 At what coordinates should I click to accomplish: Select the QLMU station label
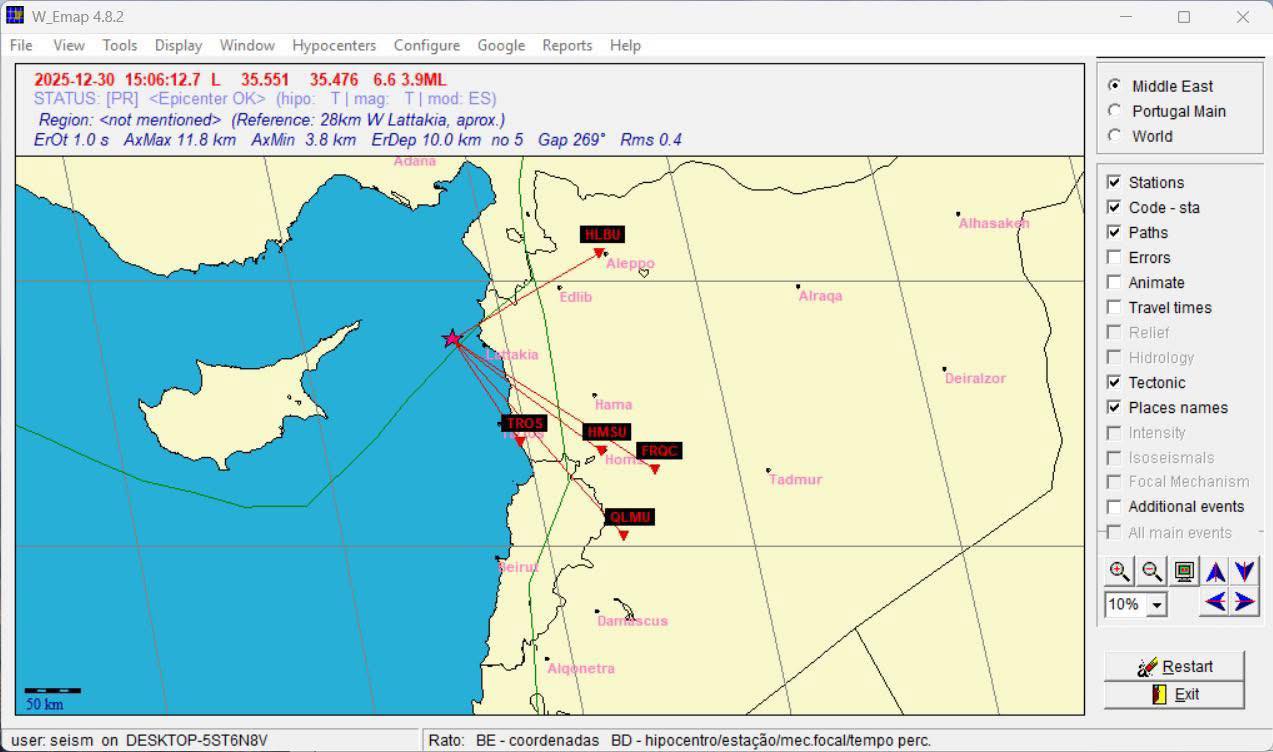(630, 517)
